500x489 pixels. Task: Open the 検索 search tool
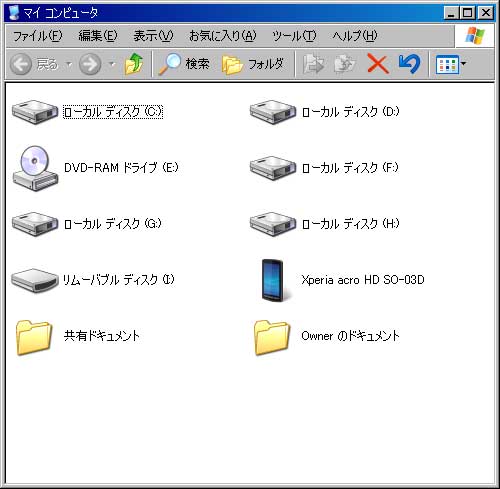coord(184,64)
